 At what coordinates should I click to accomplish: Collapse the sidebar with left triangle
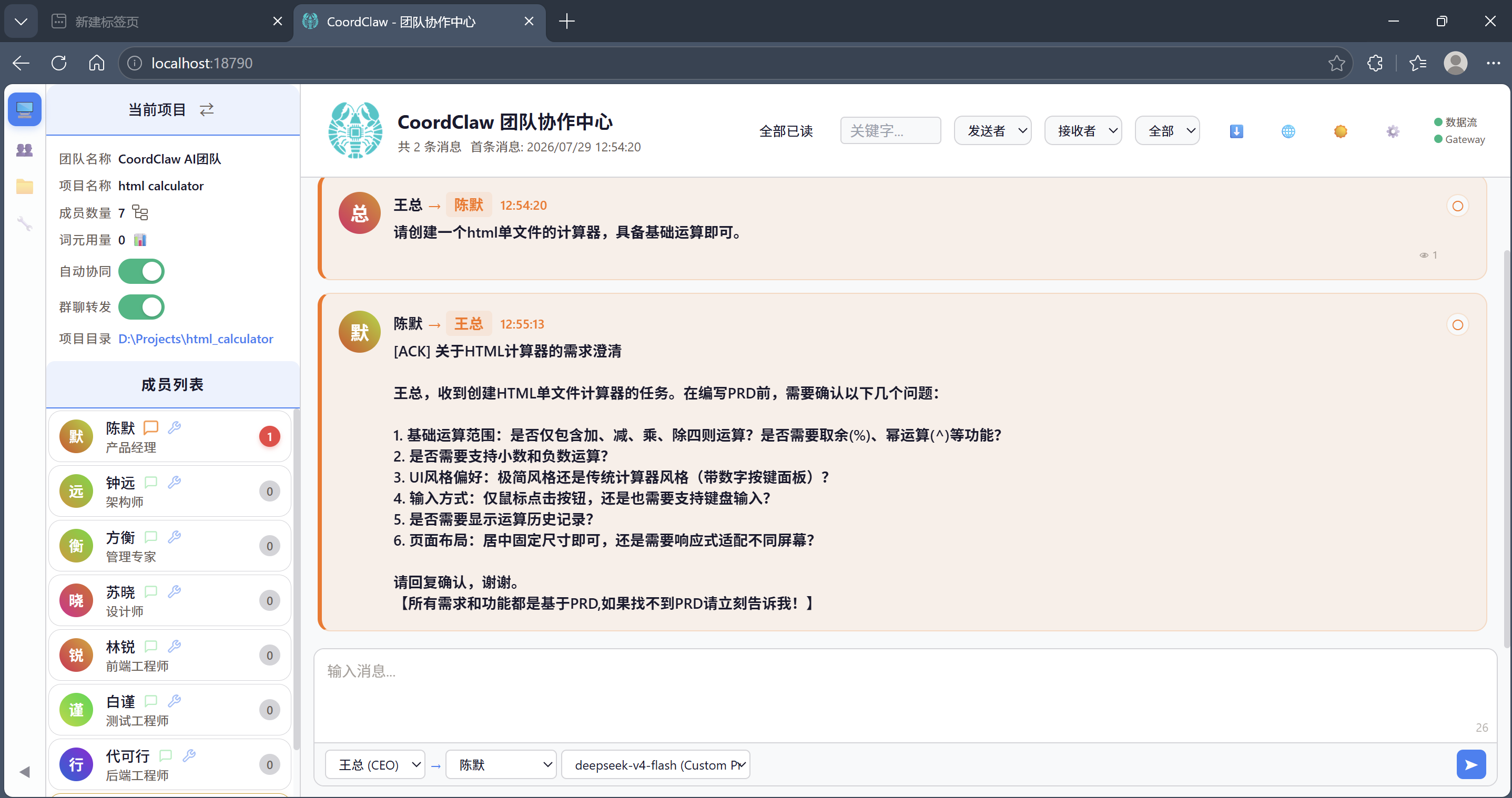25,772
